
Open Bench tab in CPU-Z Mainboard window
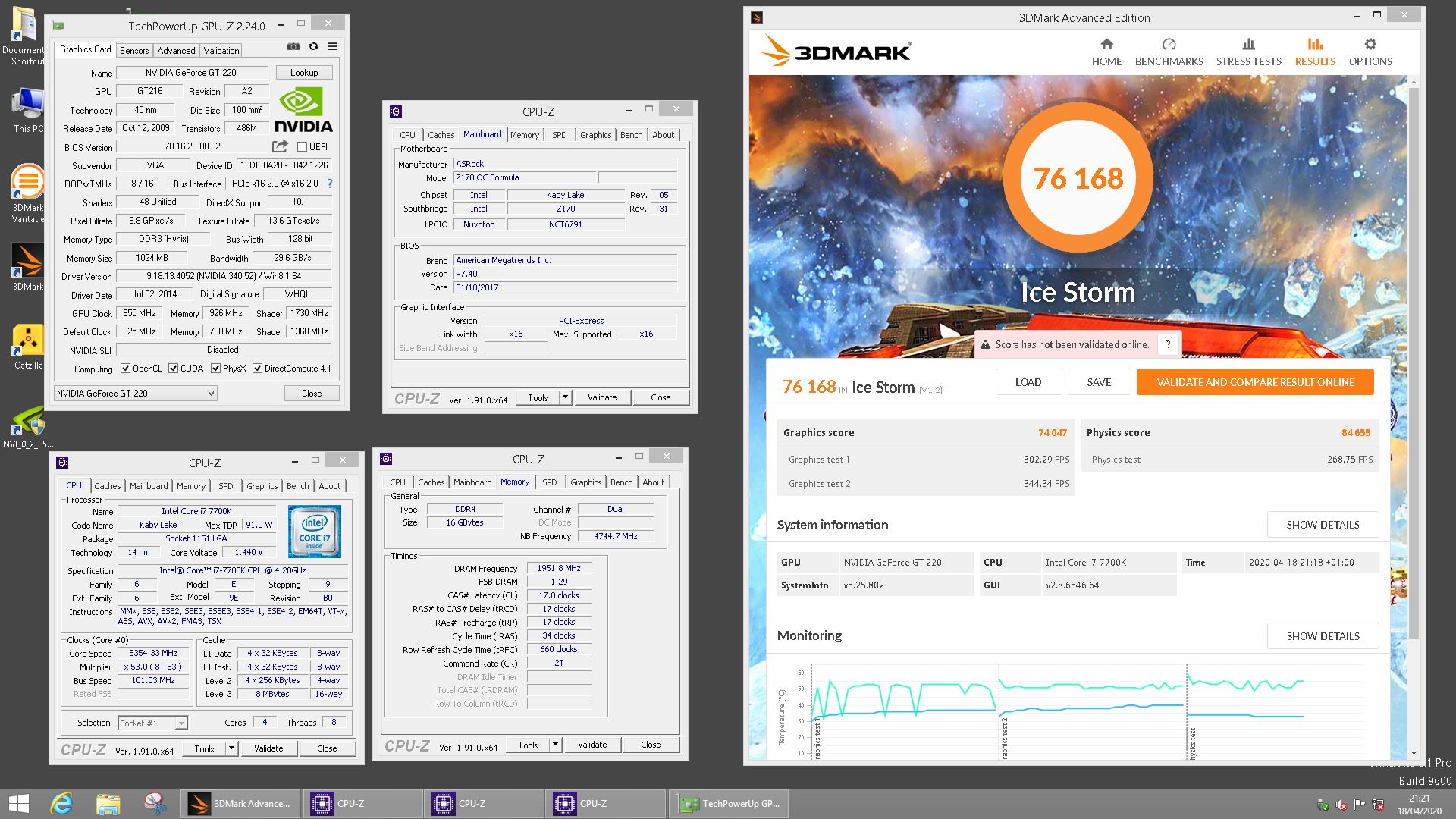click(632, 135)
